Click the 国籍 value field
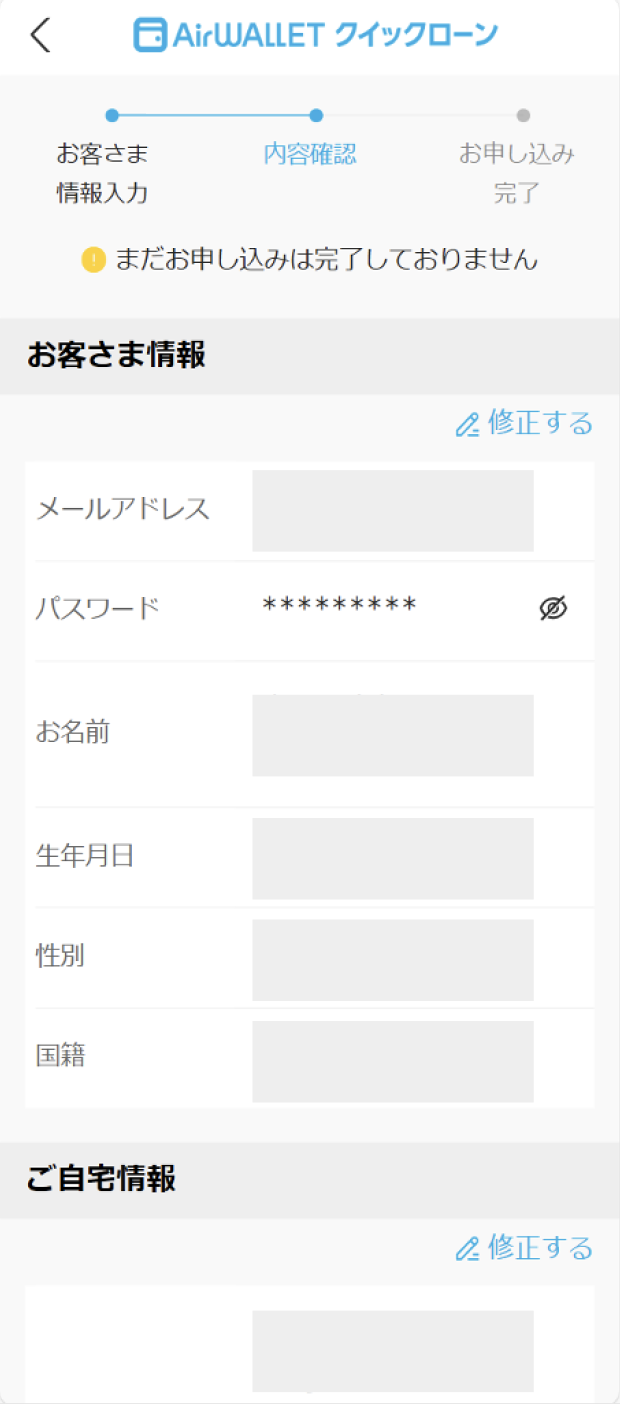The width and height of the screenshot is (620, 1404). [393, 1061]
